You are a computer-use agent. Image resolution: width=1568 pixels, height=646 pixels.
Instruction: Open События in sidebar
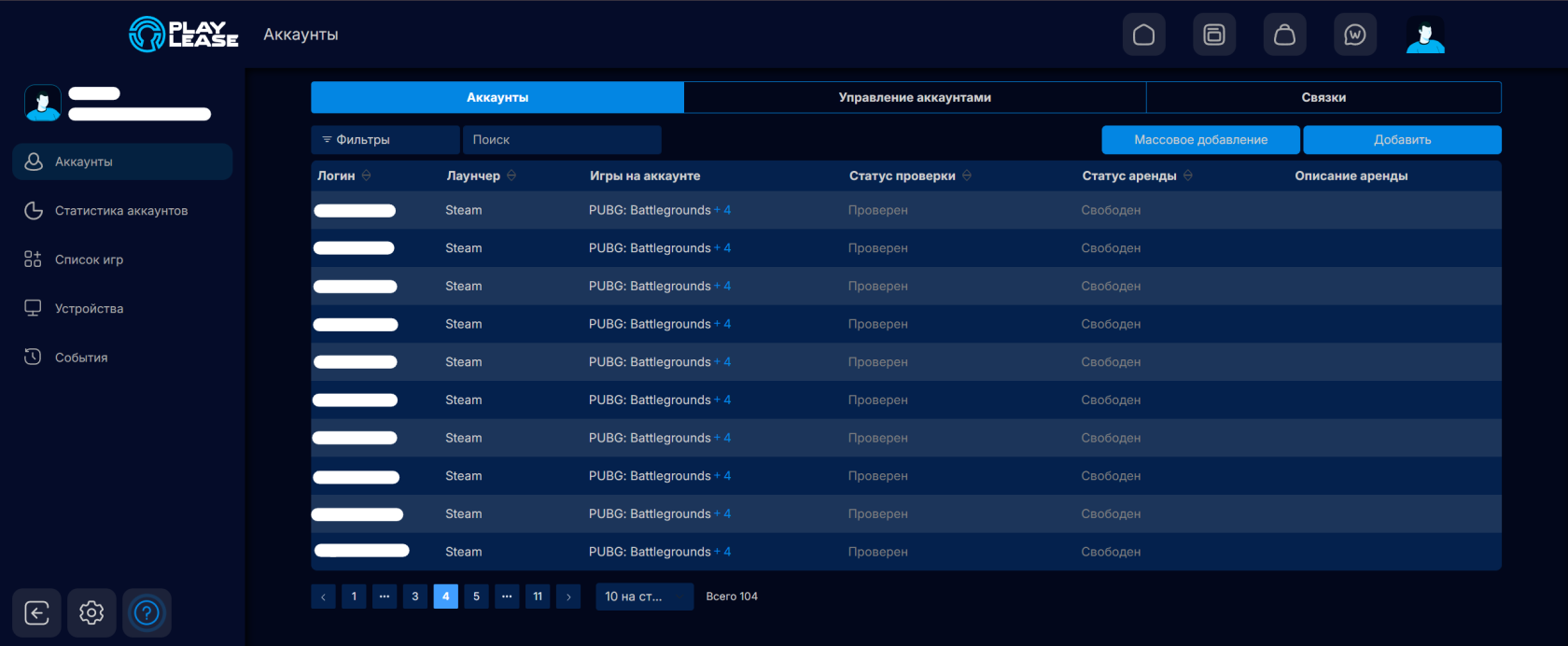(122, 358)
